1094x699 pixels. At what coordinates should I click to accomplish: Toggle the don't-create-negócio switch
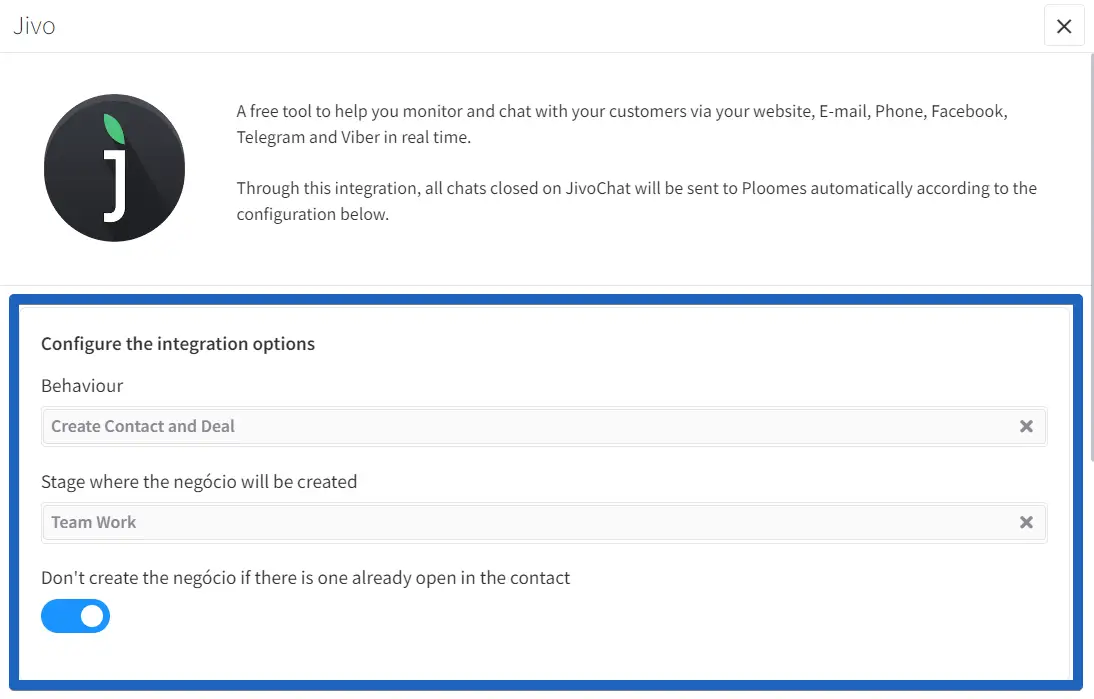coord(75,616)
